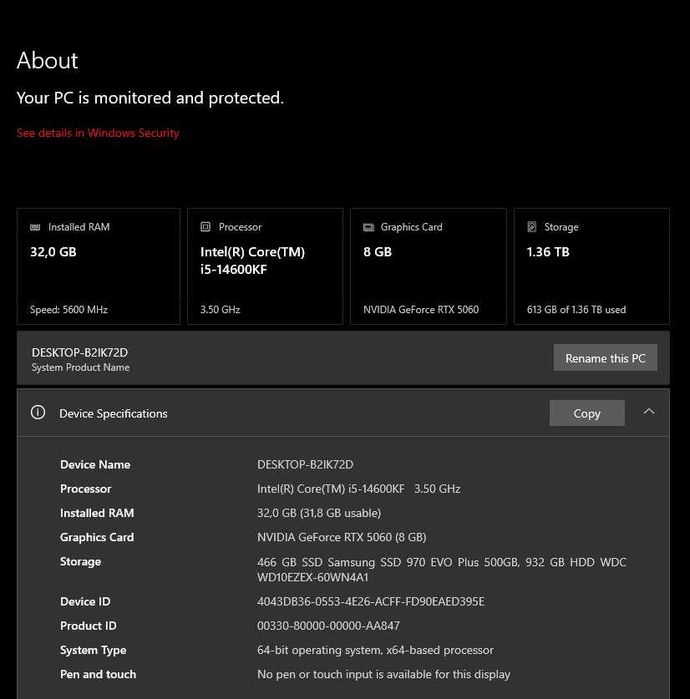
Task: Click the 8 GB value in Graphics Card tile
Action: [377, 252]
